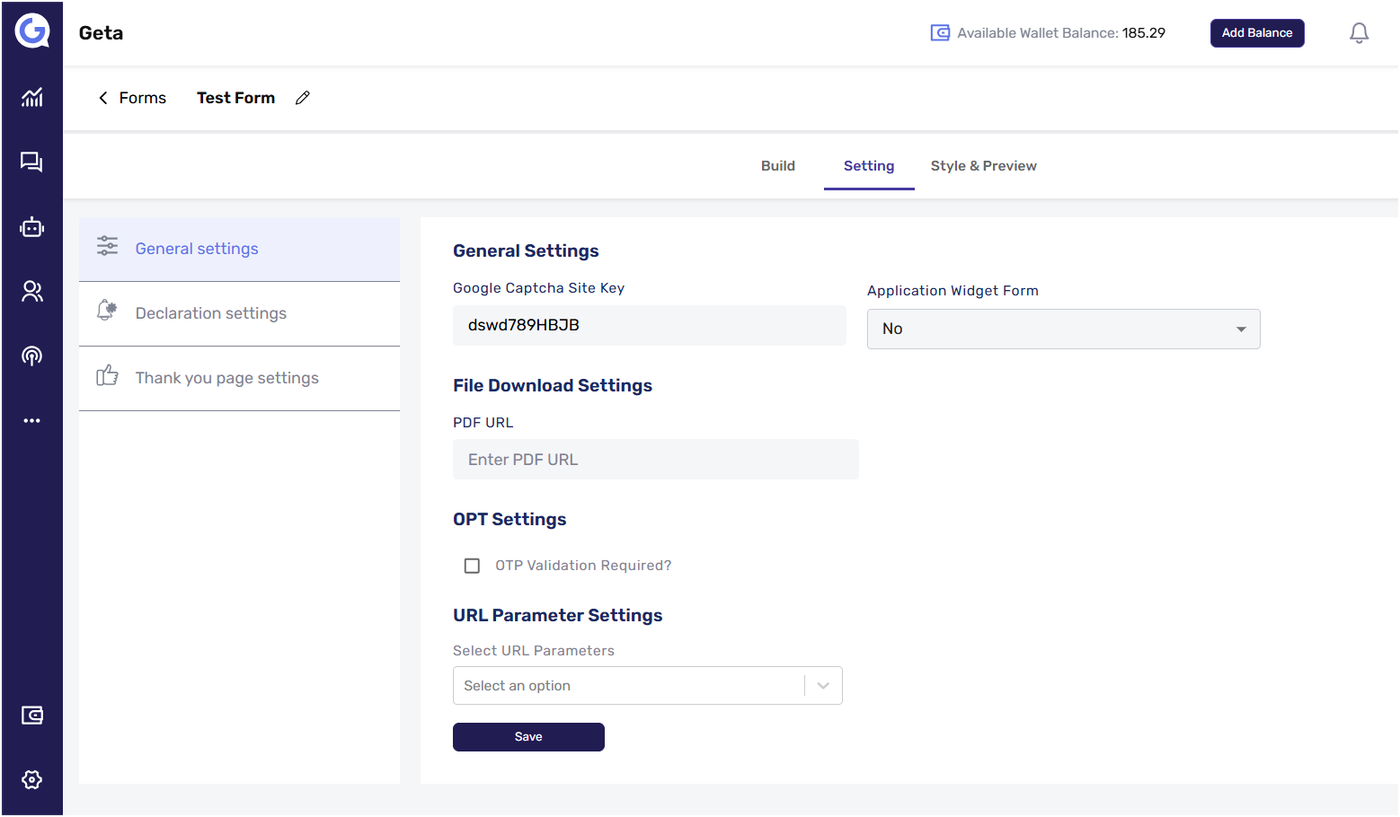The width and height of the screenshot is (1400, 817).
Task: Click the three-dots more sidebar icon
Action: point(31,421)
